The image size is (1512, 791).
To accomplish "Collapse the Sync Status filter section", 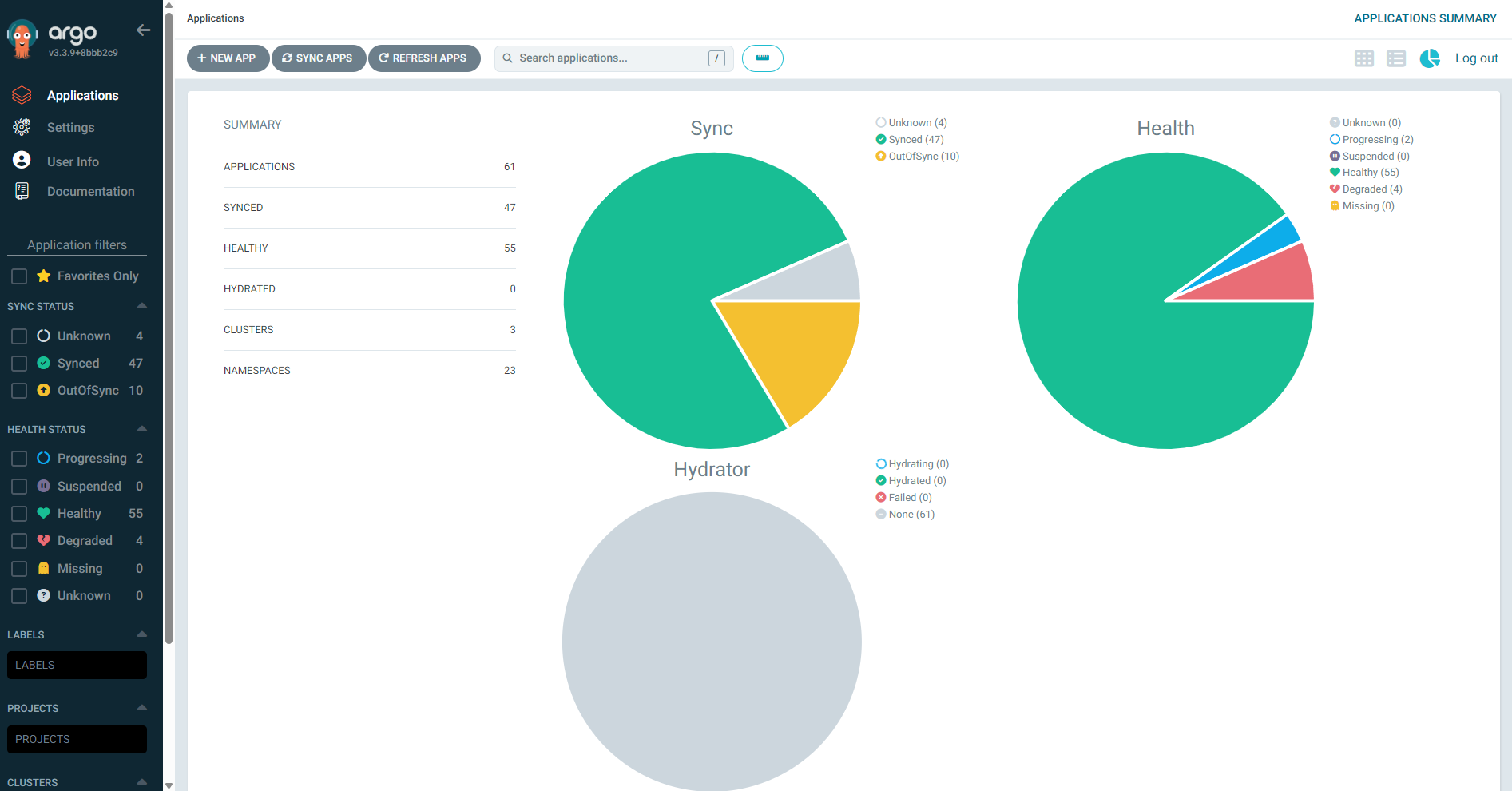I will tap(142, 306).
